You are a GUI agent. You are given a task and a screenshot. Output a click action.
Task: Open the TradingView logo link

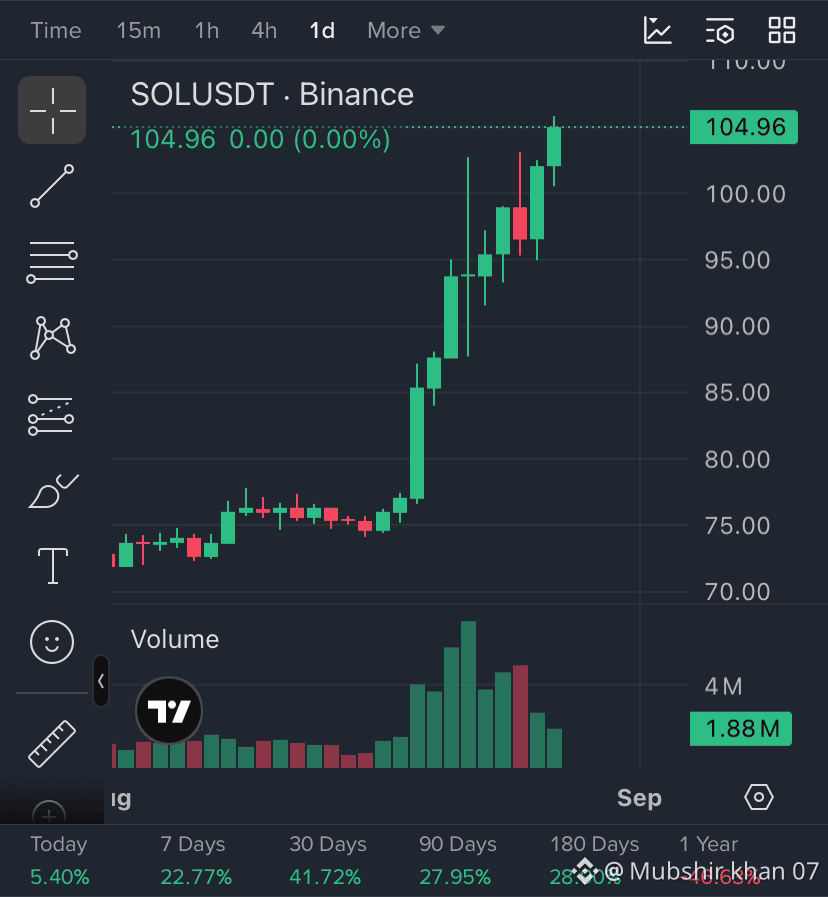coord(169,711)
